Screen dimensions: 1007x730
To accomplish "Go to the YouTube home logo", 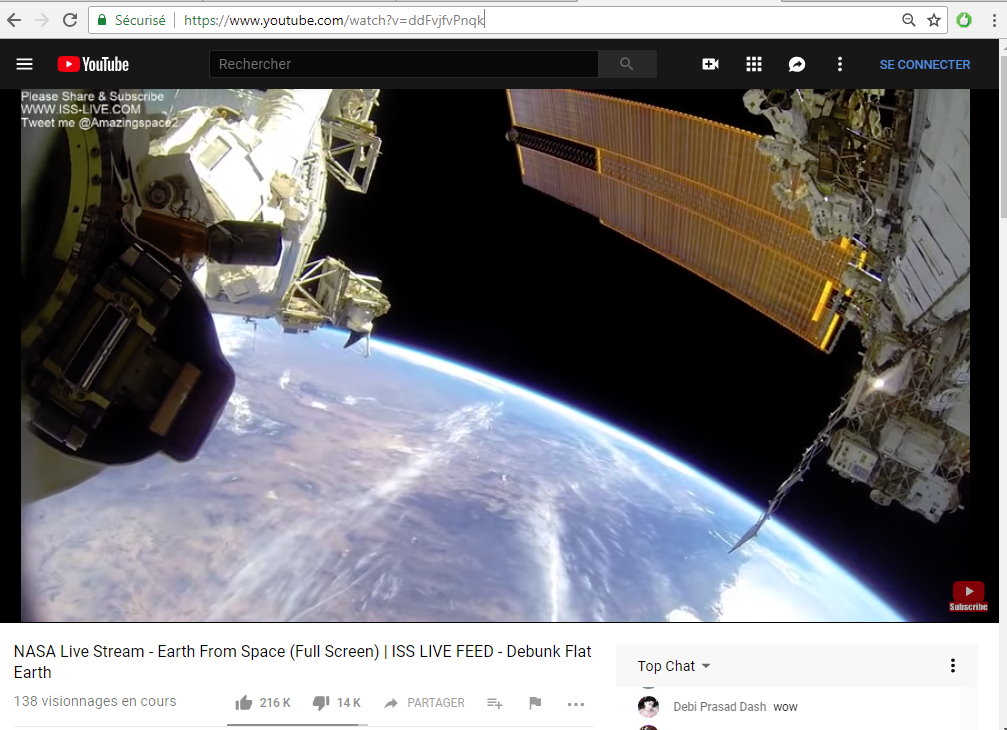I will [x=93, y=64].
